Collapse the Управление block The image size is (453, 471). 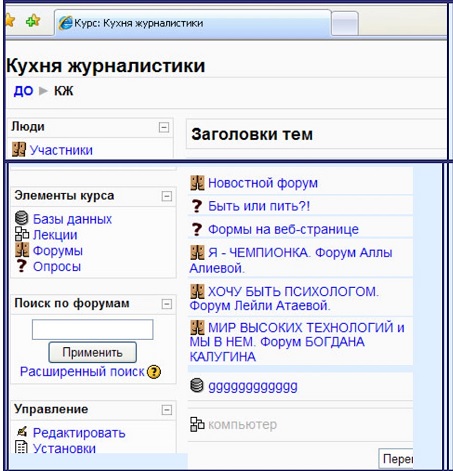point(167,410)
